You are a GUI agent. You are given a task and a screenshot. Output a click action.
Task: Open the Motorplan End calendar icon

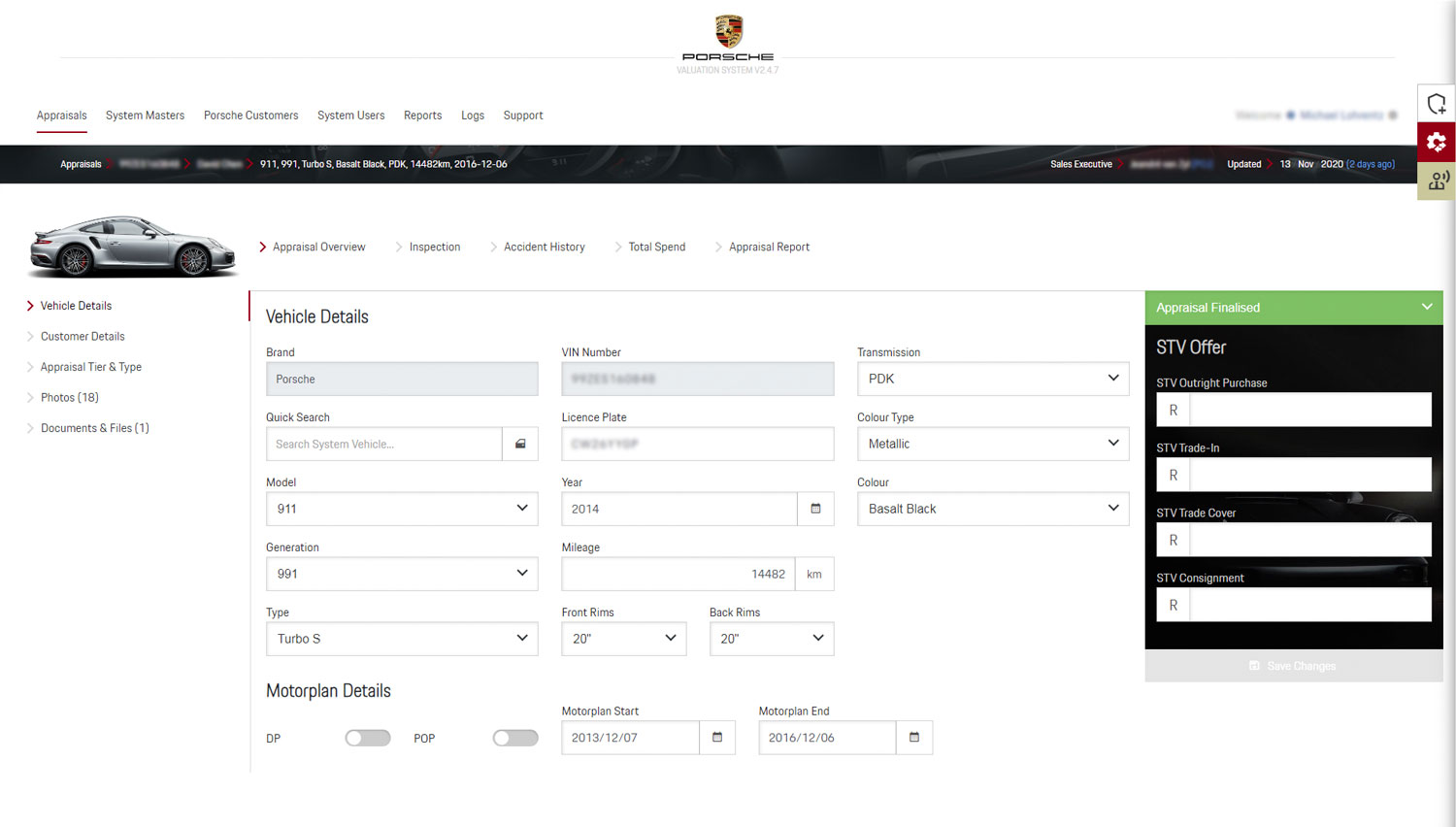(x=914, y=738)
